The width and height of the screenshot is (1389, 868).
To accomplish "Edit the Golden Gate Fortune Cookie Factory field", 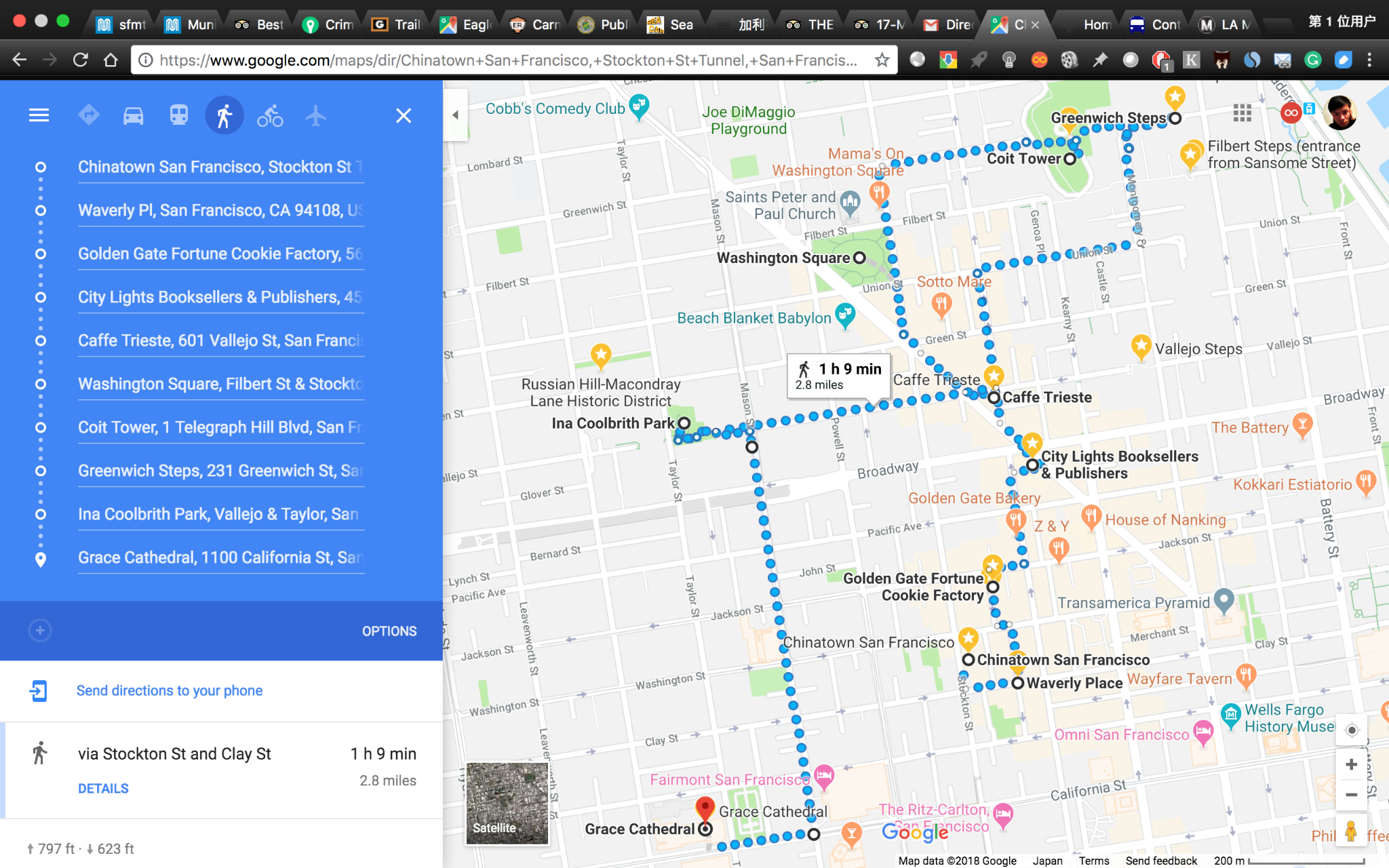I will point(221,254).
